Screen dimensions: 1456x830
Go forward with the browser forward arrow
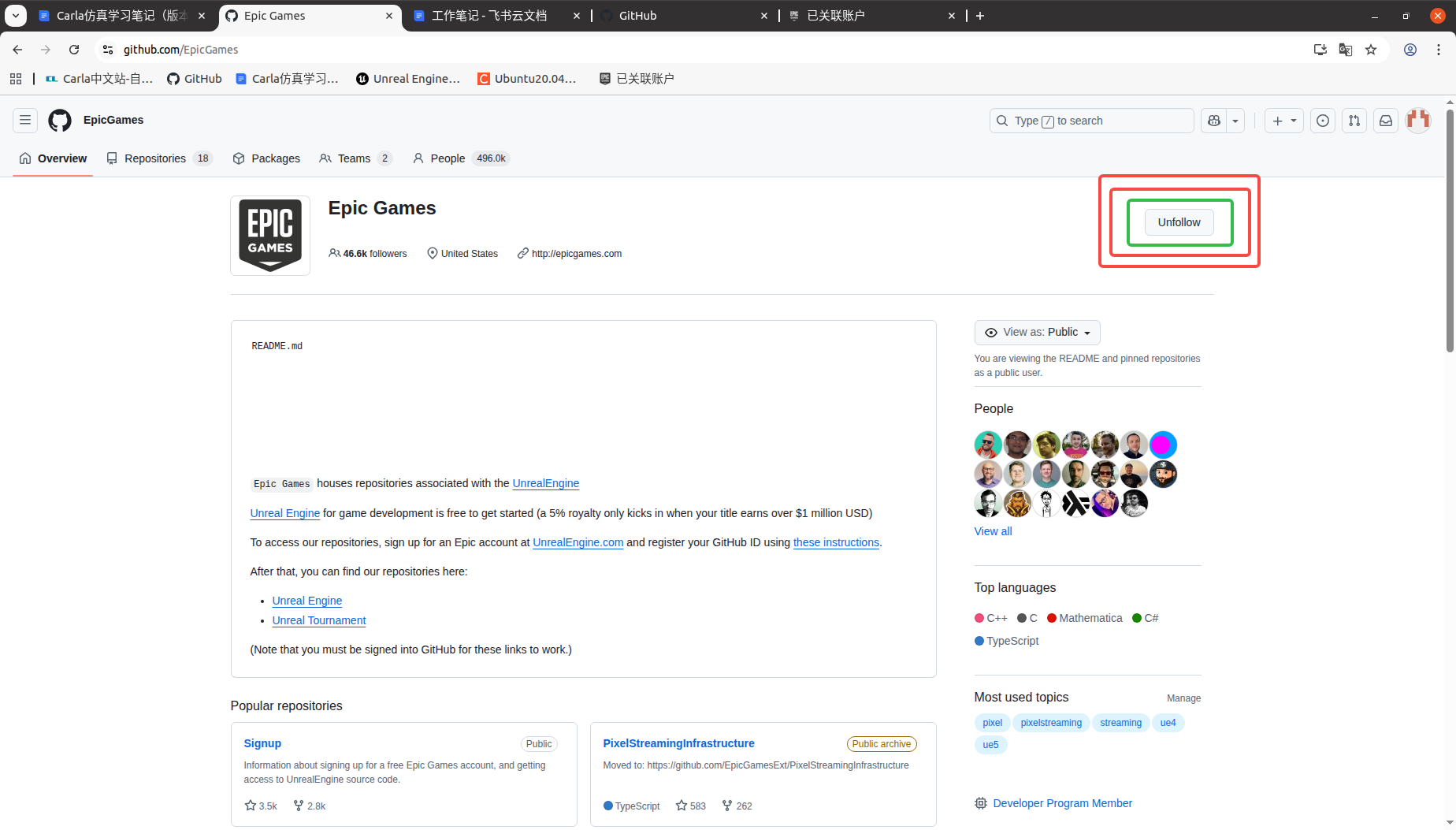pos(46,50)
